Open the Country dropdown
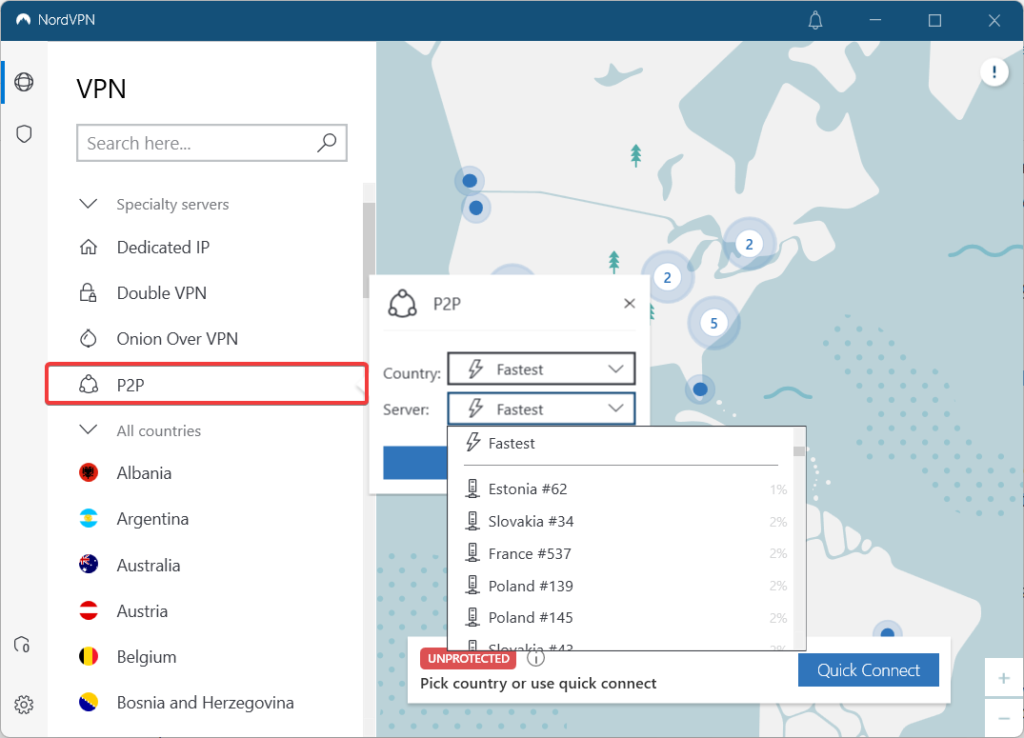Viewport: 1024px width, 738px height. coord(540,369)
